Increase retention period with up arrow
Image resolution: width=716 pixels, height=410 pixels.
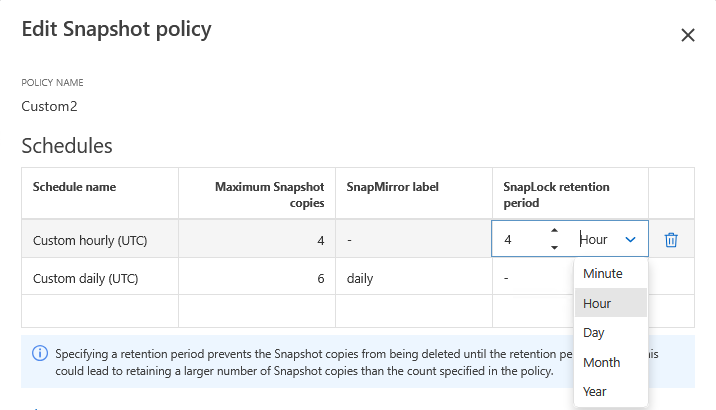click(x=554, y=232)
